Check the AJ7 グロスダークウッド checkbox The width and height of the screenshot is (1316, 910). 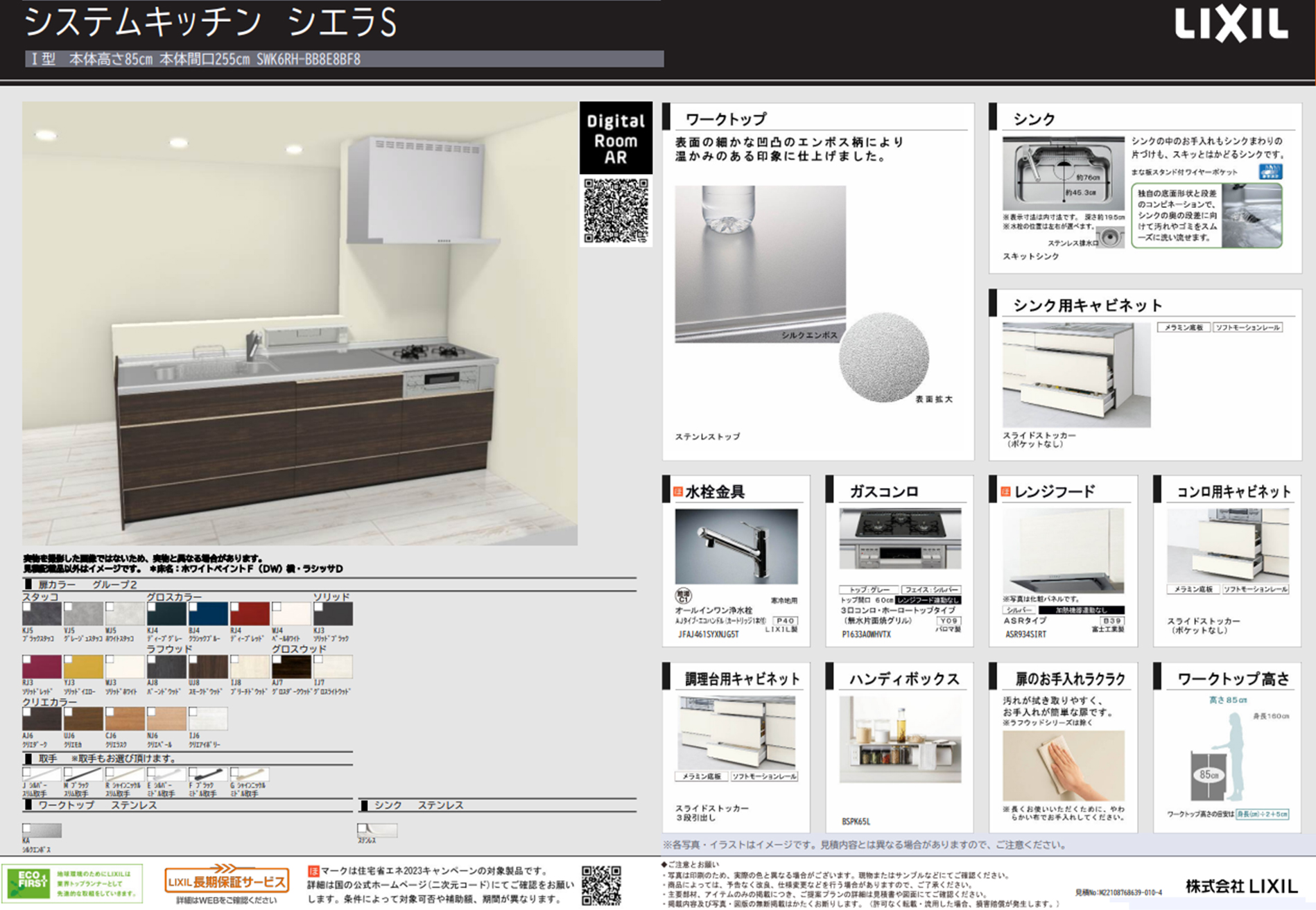pyautogui.click(x=276, y=659)
